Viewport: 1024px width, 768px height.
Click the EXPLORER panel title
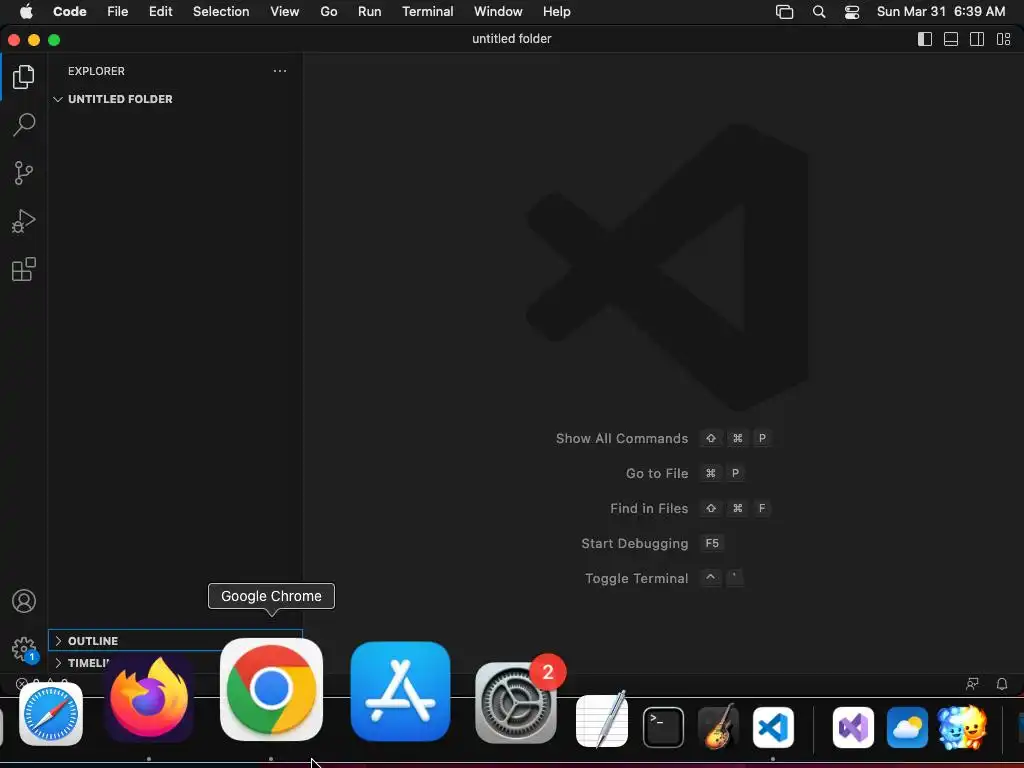(x=96, y=71)
